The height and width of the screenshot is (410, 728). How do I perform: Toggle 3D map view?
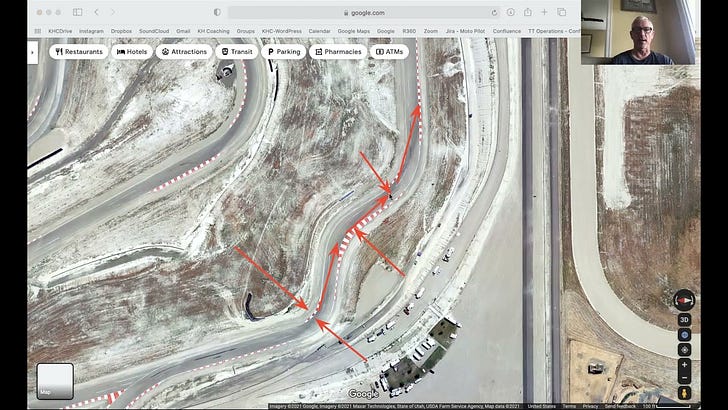[684, 319]
